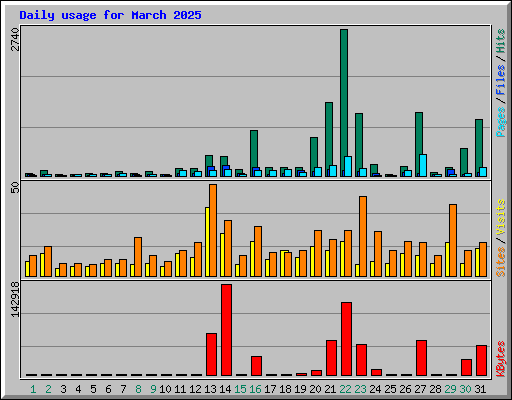Click the orange bar for day 29
The height and width of the screenshot is (400, 512).
[x=453, y=240]
